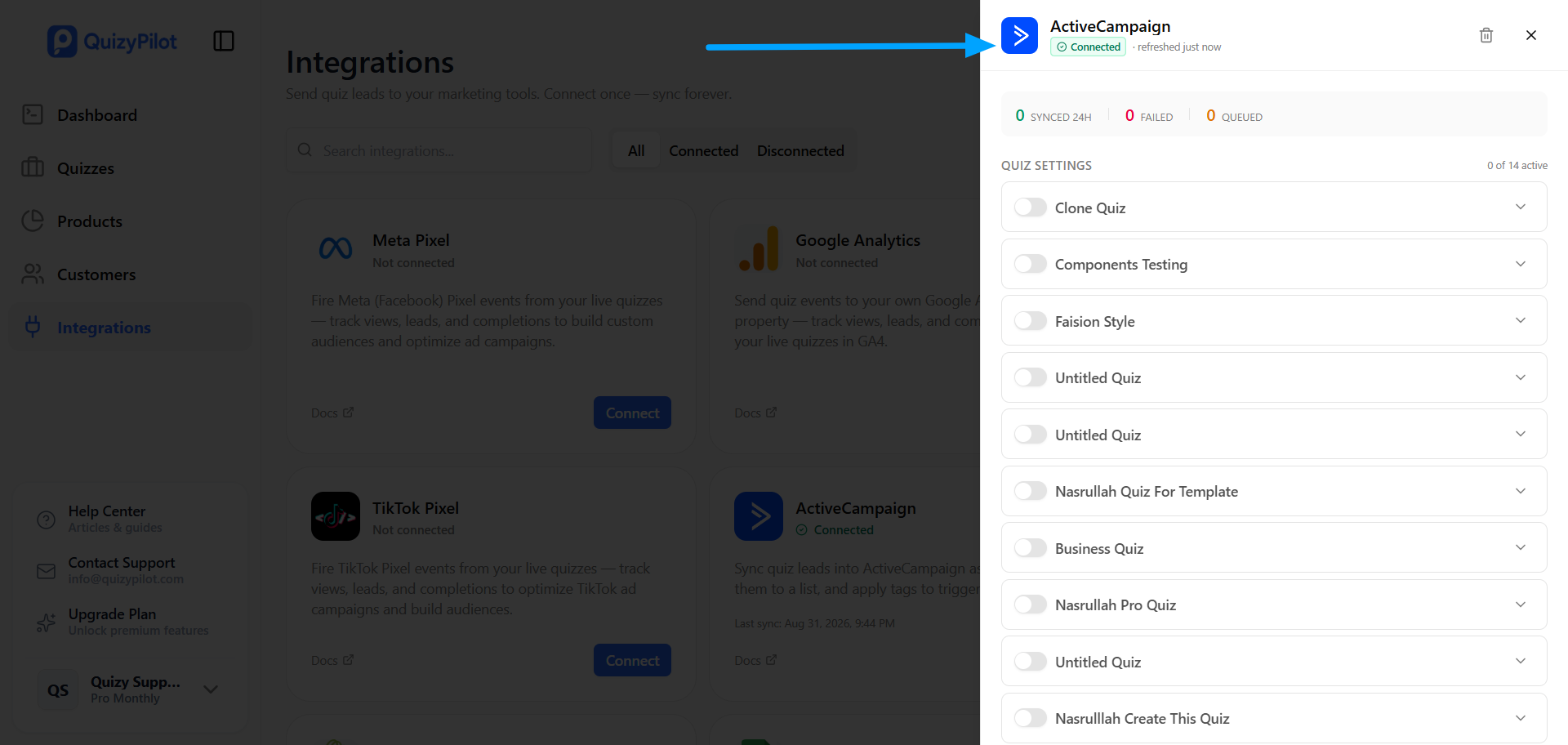
Task: Close the ActiveCampaign settings panel
Action: point(1531,35)
